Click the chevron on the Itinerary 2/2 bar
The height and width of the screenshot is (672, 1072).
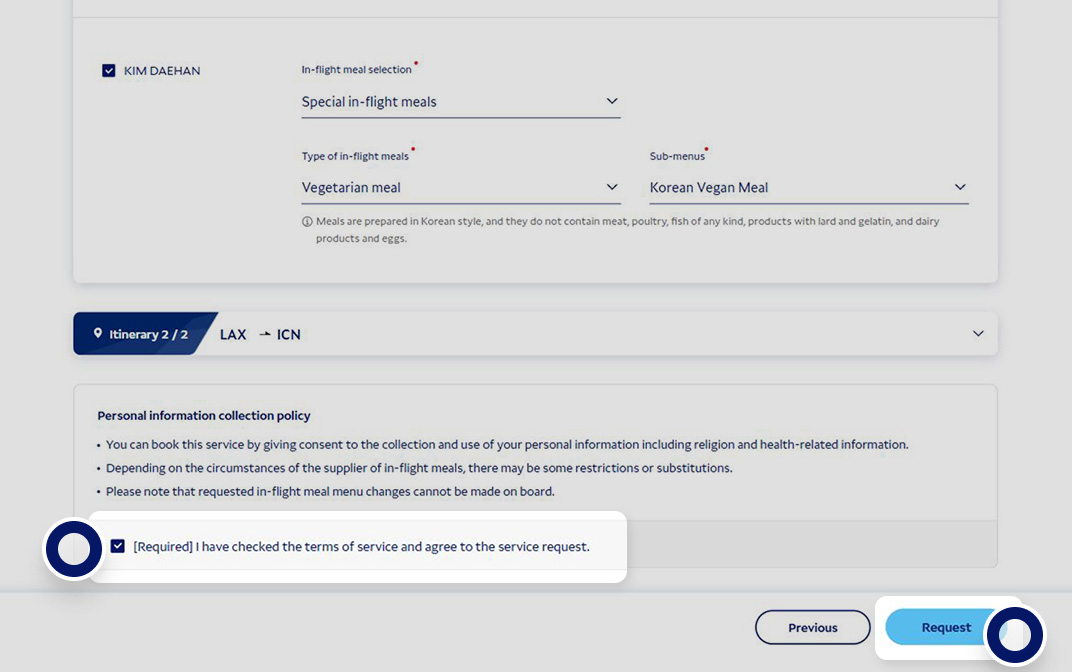point(977,334)
